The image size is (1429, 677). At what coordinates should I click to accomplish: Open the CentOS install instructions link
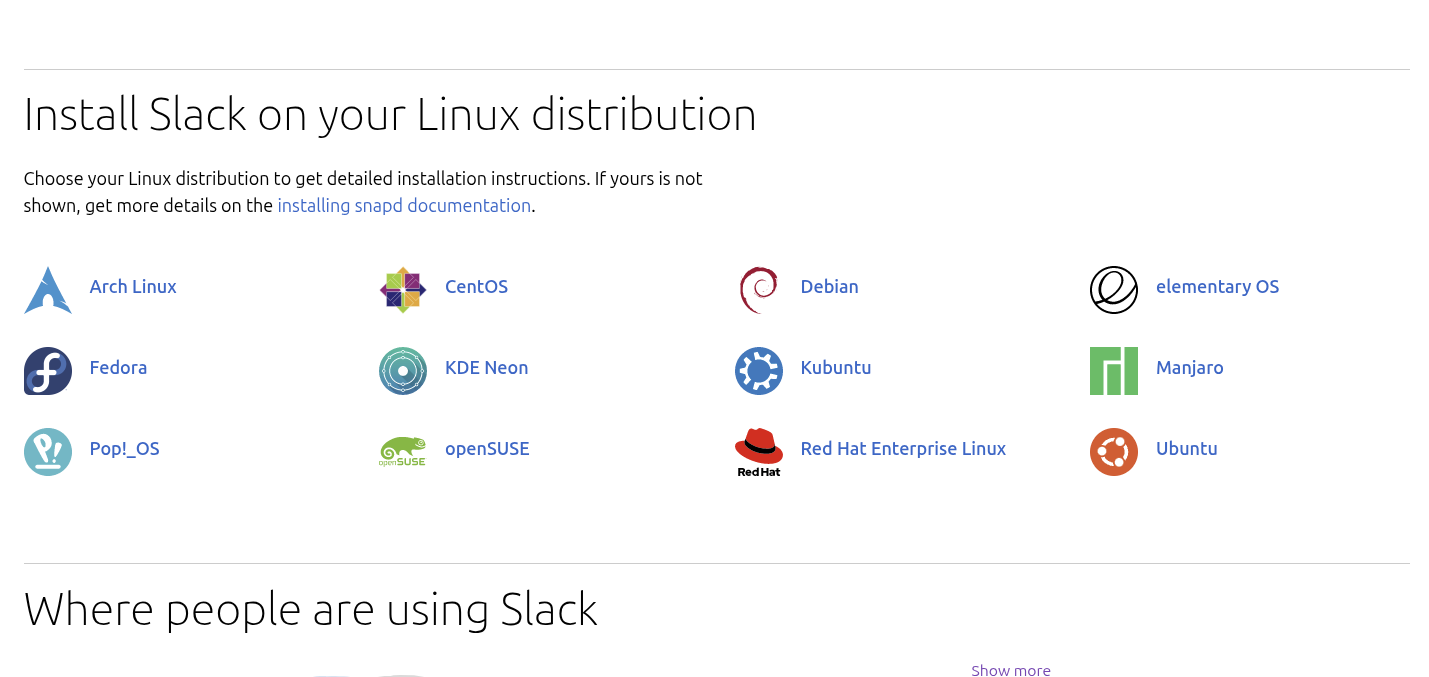point(476,287)
